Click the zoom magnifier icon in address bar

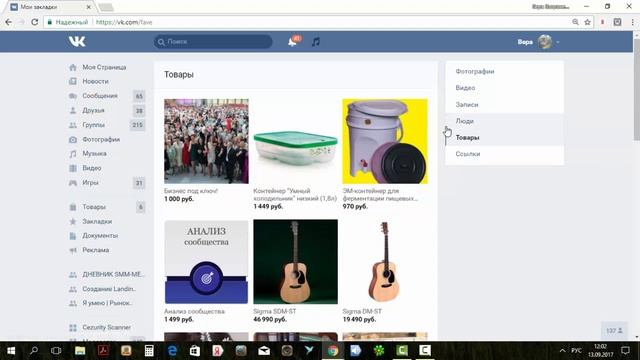point(575,22)
